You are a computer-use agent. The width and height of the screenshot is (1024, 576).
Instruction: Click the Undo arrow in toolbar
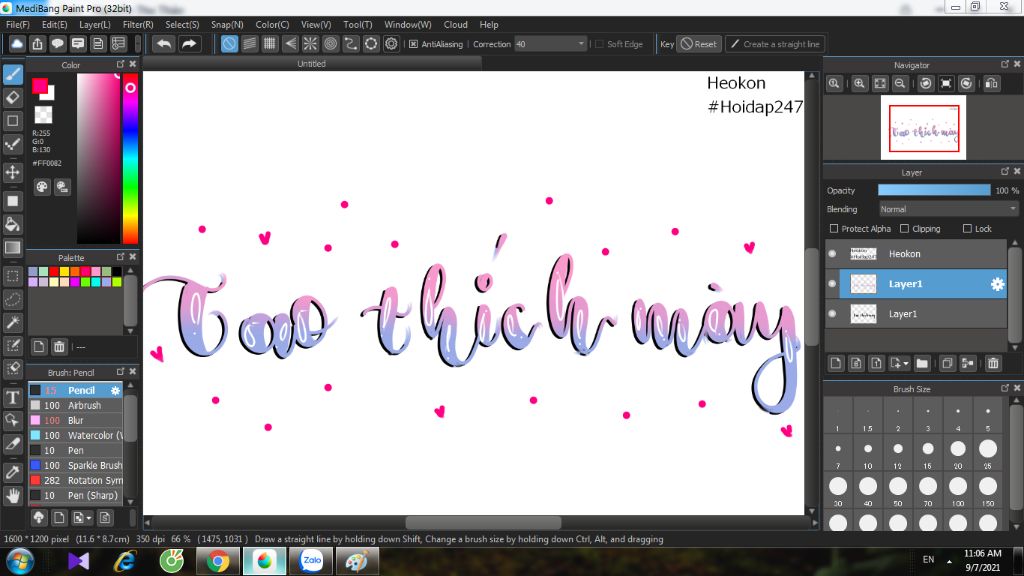click(x=163, y=44)
